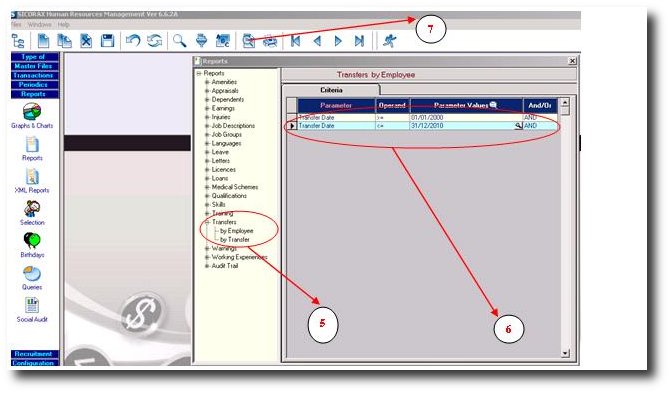Select the by Transfer report item
Image resolution: width=670 pixels, height=393 pixels.
coord(235,240)
